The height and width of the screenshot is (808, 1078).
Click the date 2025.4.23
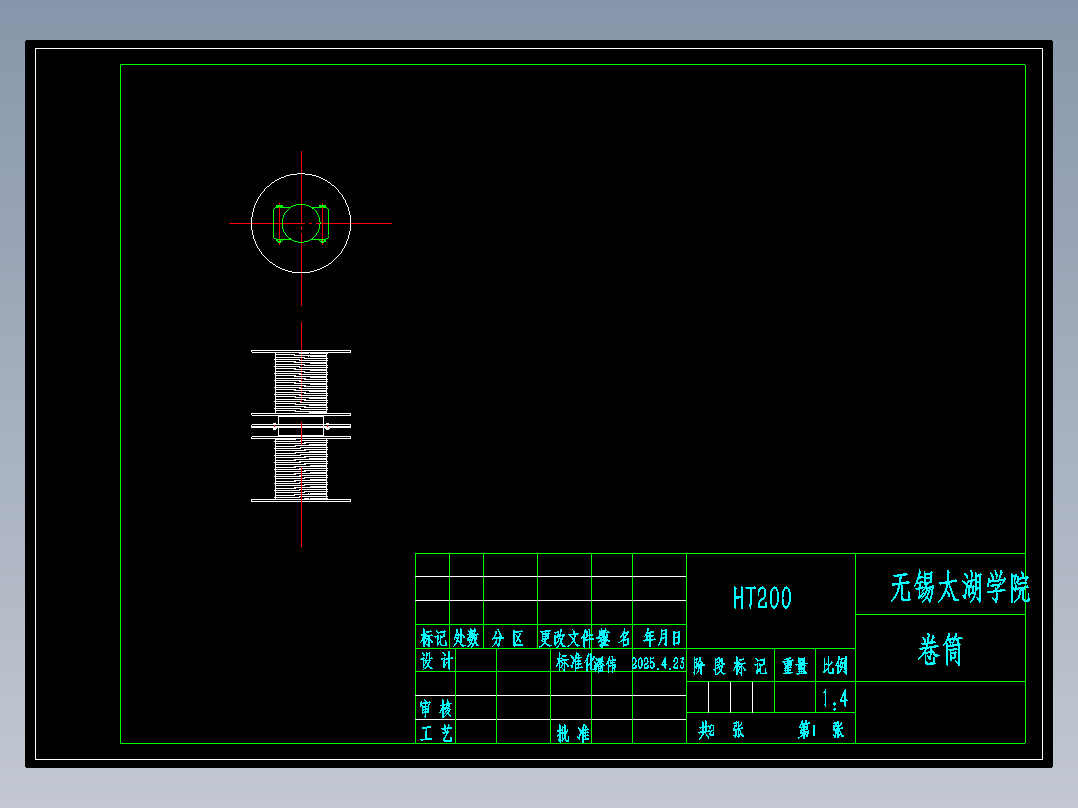click(660, 661)
